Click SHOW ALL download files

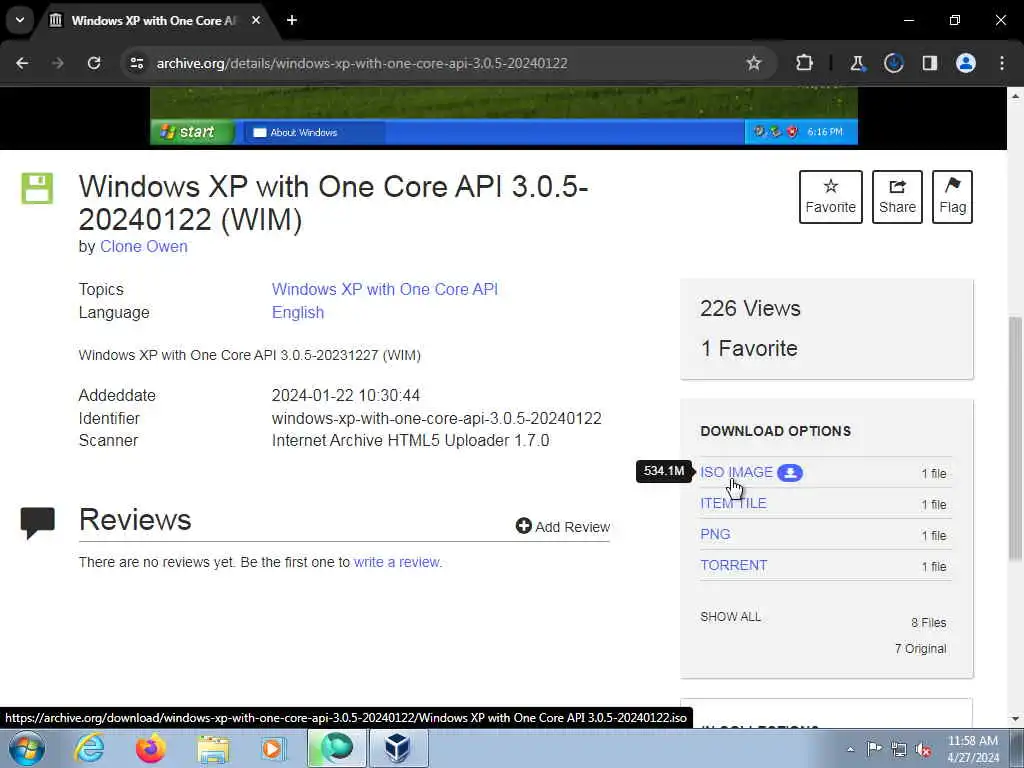730,616
